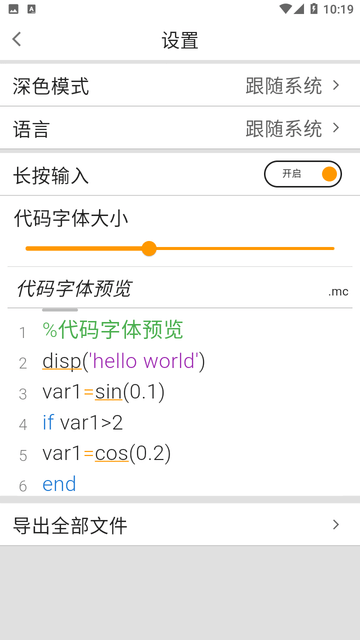Open the 语言 setting row
Viewport: 360px width, 640px height.
click(x=180, y=128)
